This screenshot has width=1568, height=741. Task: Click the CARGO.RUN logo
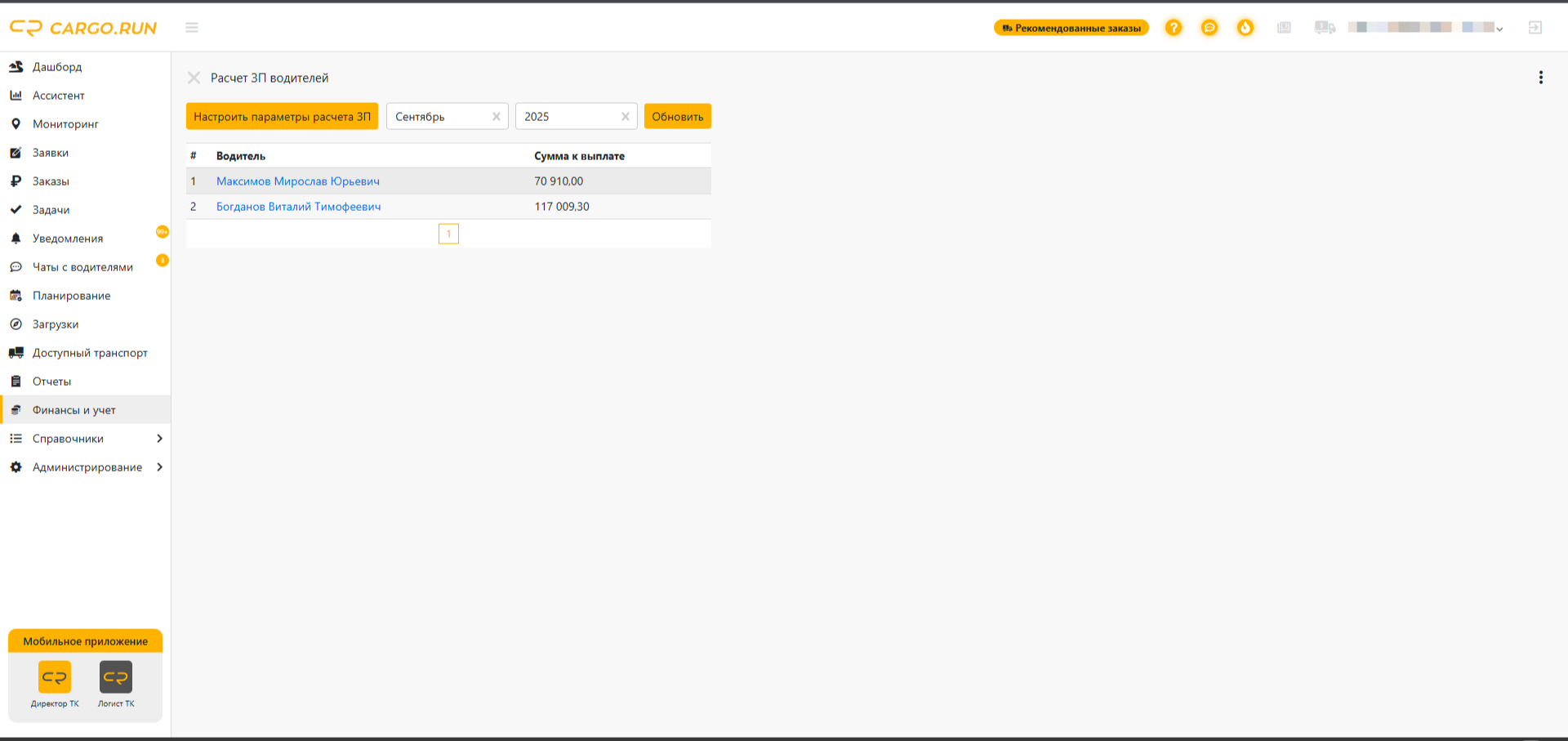tap(83, 28)
